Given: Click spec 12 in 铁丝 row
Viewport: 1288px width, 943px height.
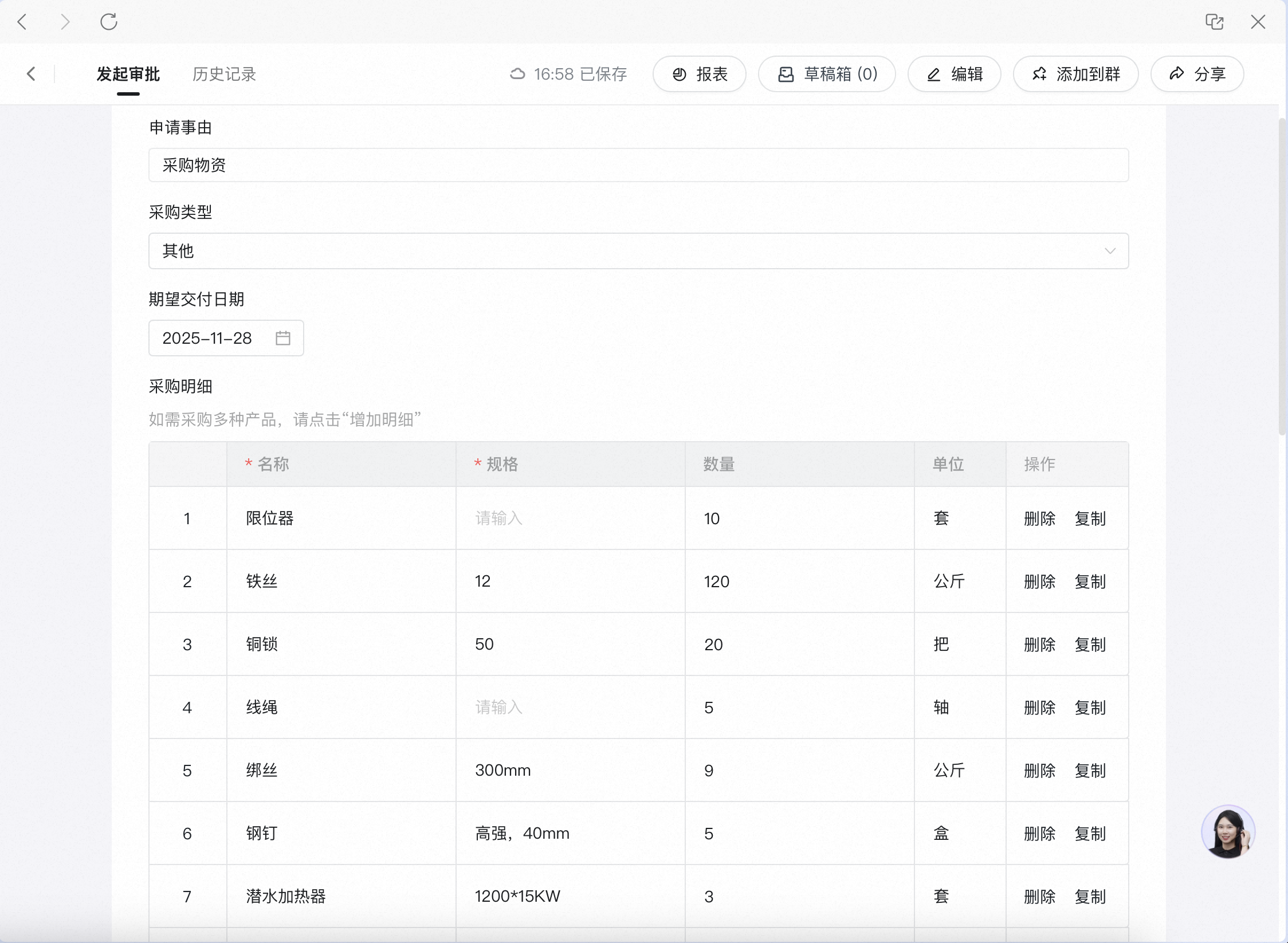Looking at the screenshot, I should point(571,581).
